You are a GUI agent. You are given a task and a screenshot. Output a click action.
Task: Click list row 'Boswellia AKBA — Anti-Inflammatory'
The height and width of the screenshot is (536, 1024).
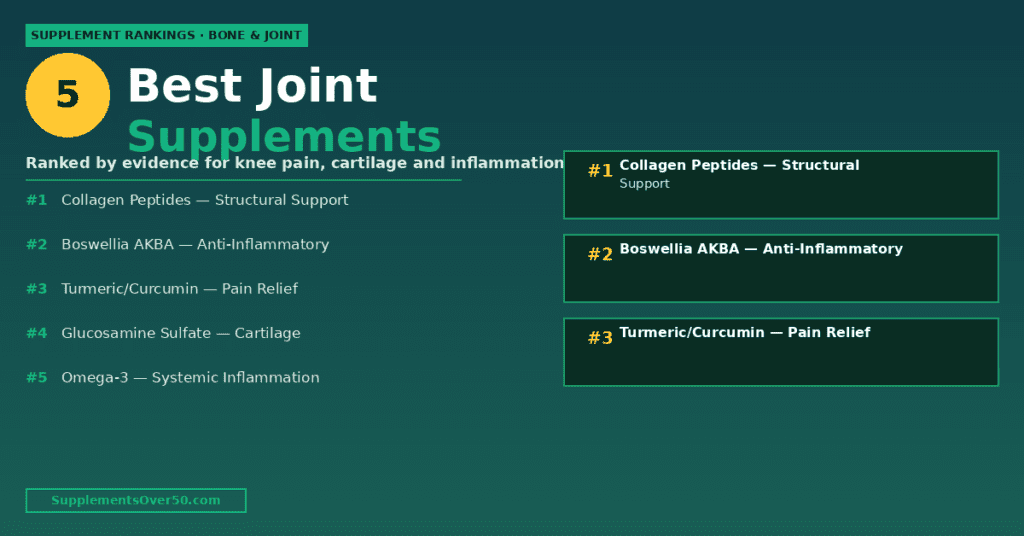coord(178,244)
